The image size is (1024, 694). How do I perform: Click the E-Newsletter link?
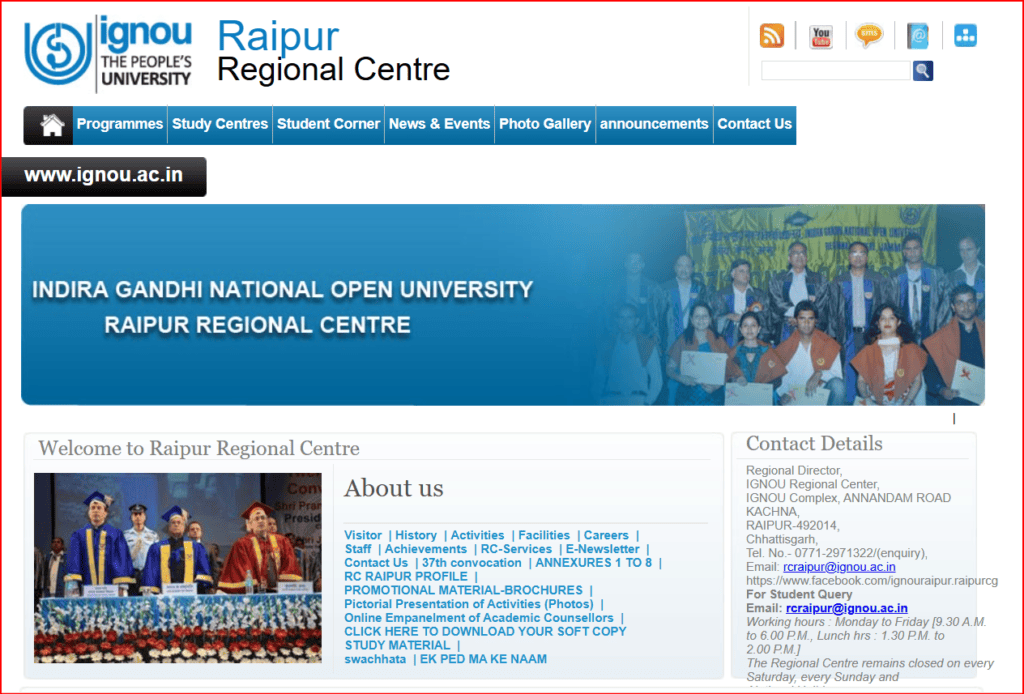[x=603, y=549]
